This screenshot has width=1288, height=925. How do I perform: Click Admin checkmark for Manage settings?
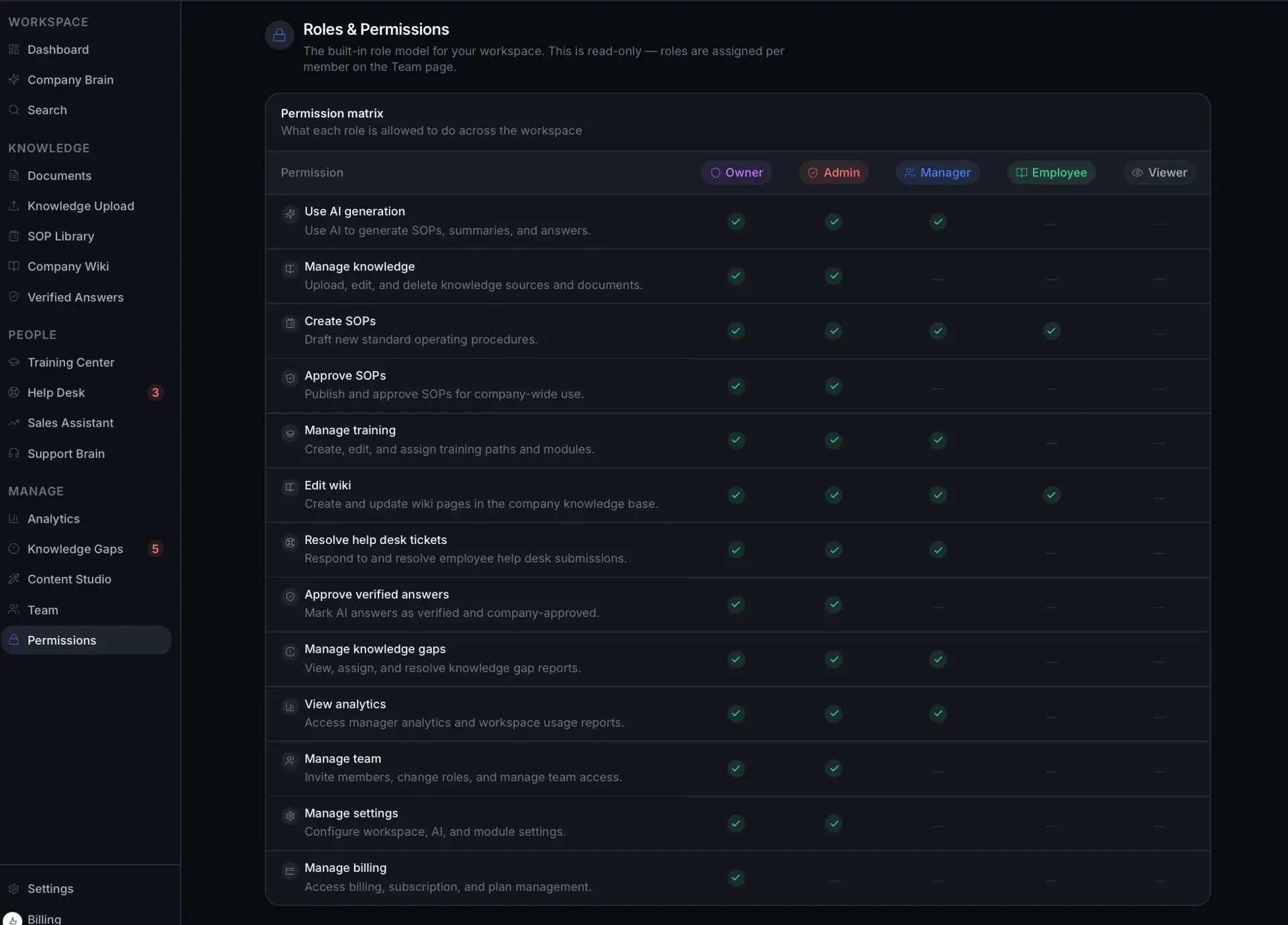click(x=833, y=823)
